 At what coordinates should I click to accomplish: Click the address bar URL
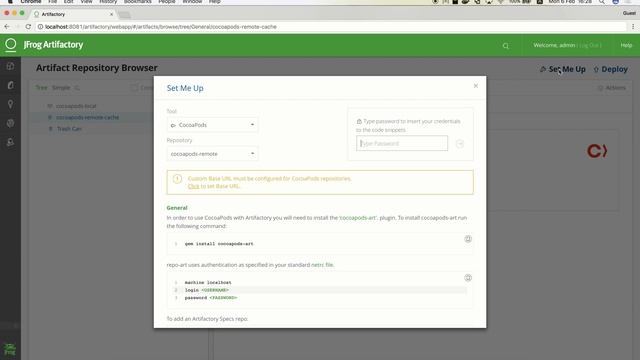[x=161, y=27]
